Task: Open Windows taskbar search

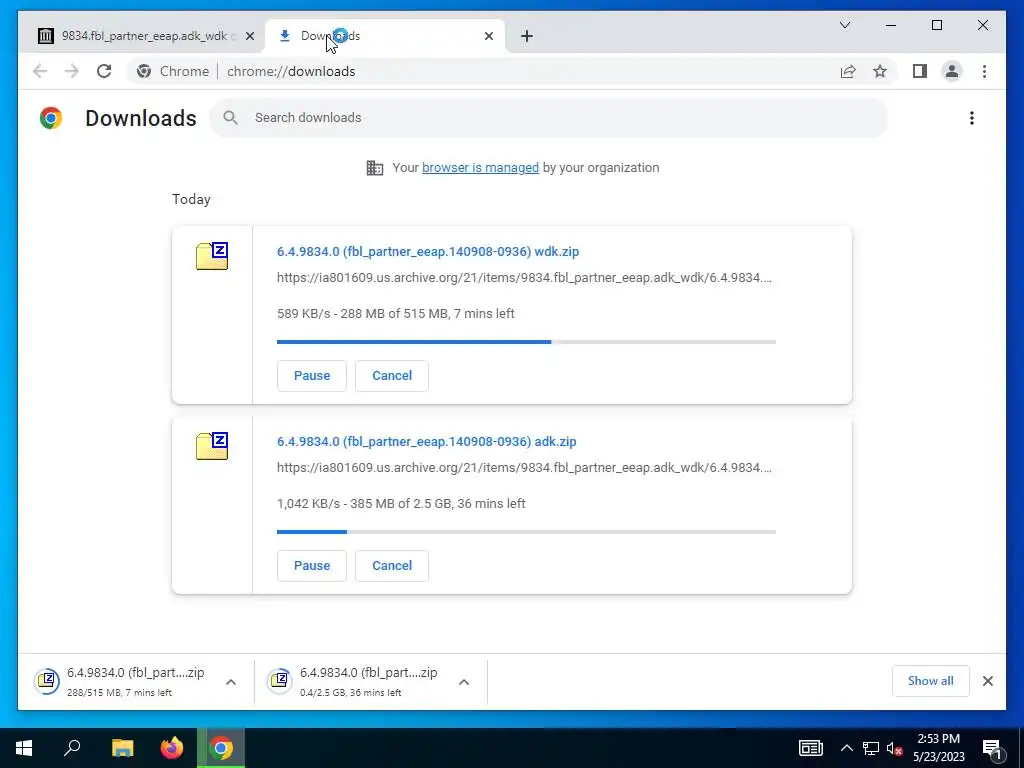Action: (x=72, y=748)
